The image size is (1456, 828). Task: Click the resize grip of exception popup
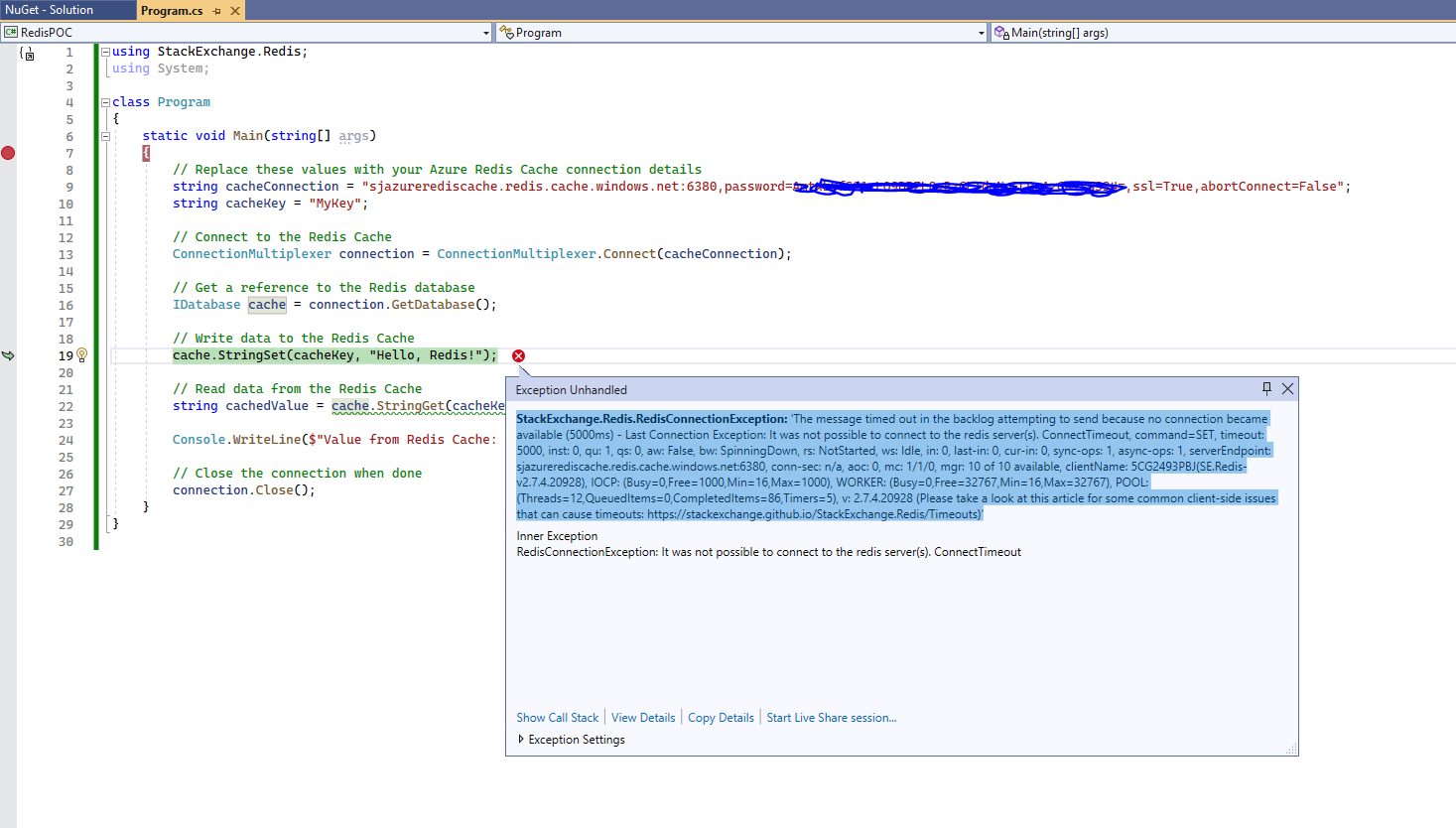1291,750
